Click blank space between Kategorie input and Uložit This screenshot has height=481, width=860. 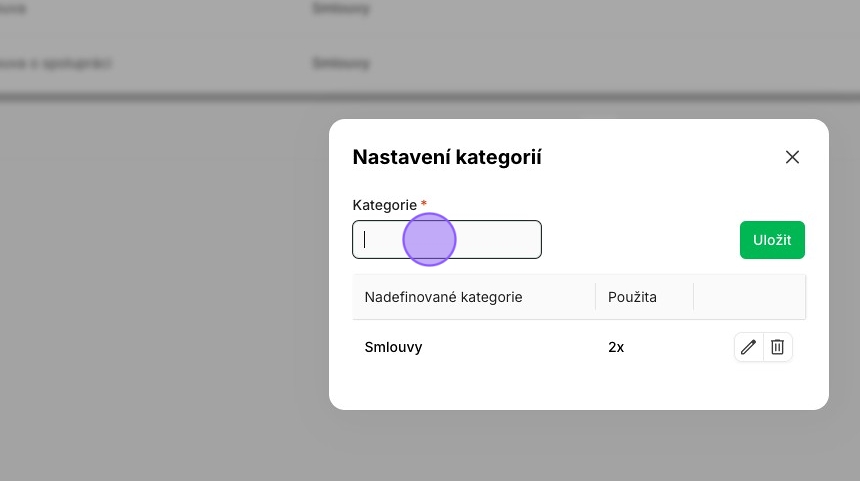640,240
